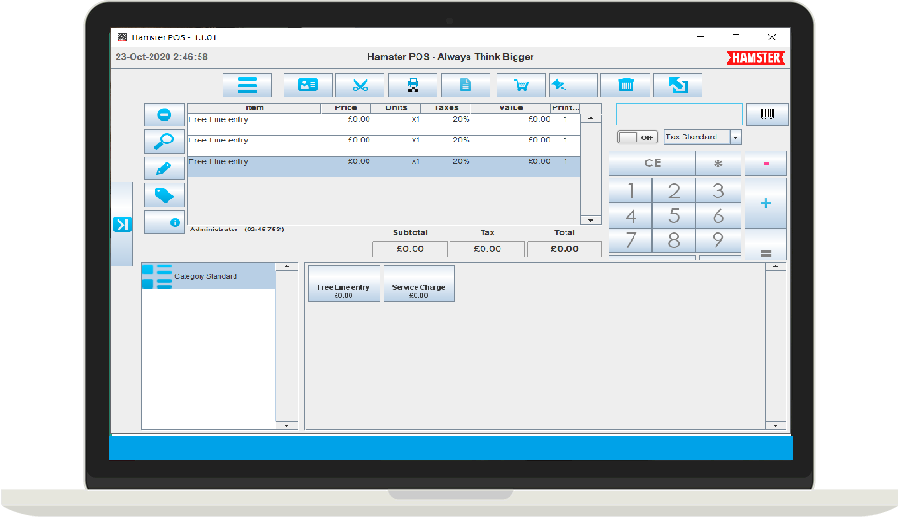The width and height of the screenshot is (898, 517).
Task: Expand the collapsed side panel arrow
Action: point(122,224)
